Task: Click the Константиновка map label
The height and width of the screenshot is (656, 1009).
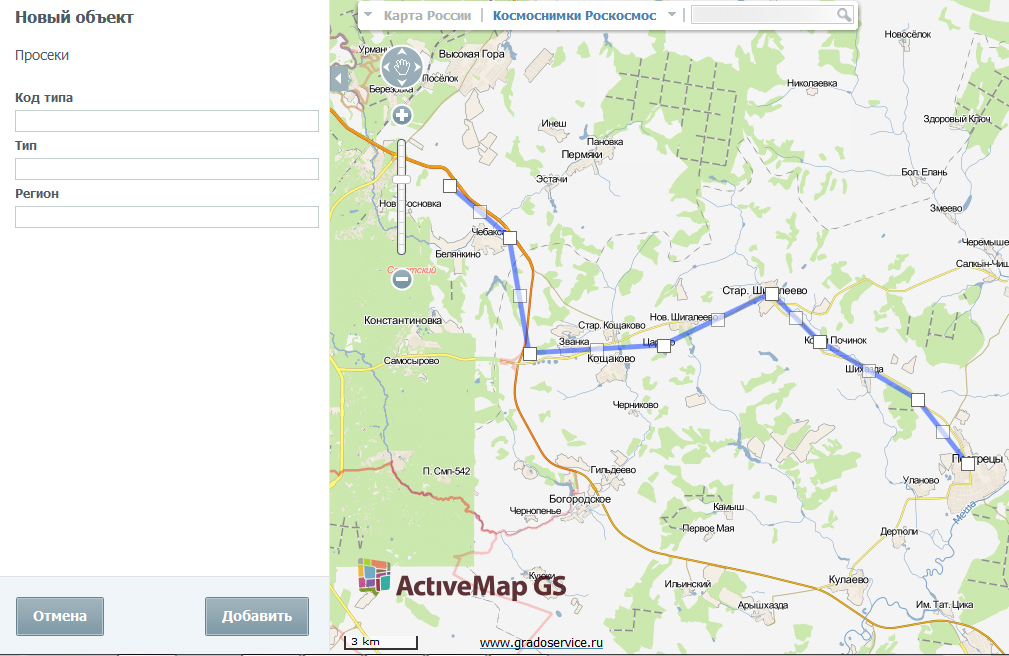Action: pos(403,320)
